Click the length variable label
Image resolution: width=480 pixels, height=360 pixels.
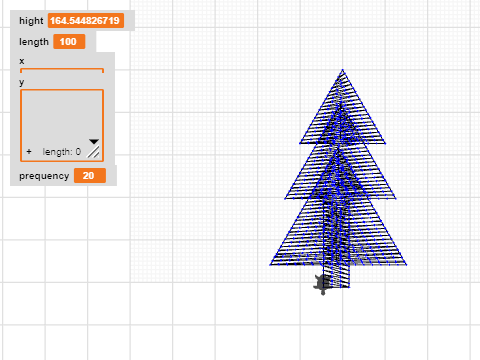pos(34,42)
